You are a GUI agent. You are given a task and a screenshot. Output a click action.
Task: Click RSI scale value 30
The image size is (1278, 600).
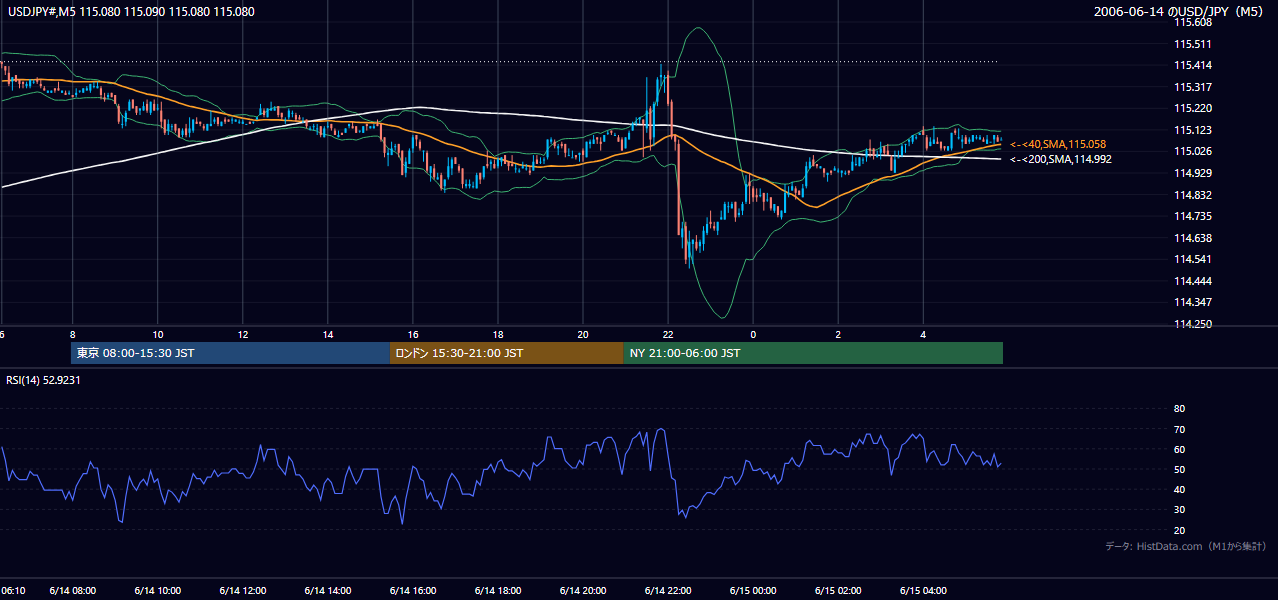[x=1180, y=510]
